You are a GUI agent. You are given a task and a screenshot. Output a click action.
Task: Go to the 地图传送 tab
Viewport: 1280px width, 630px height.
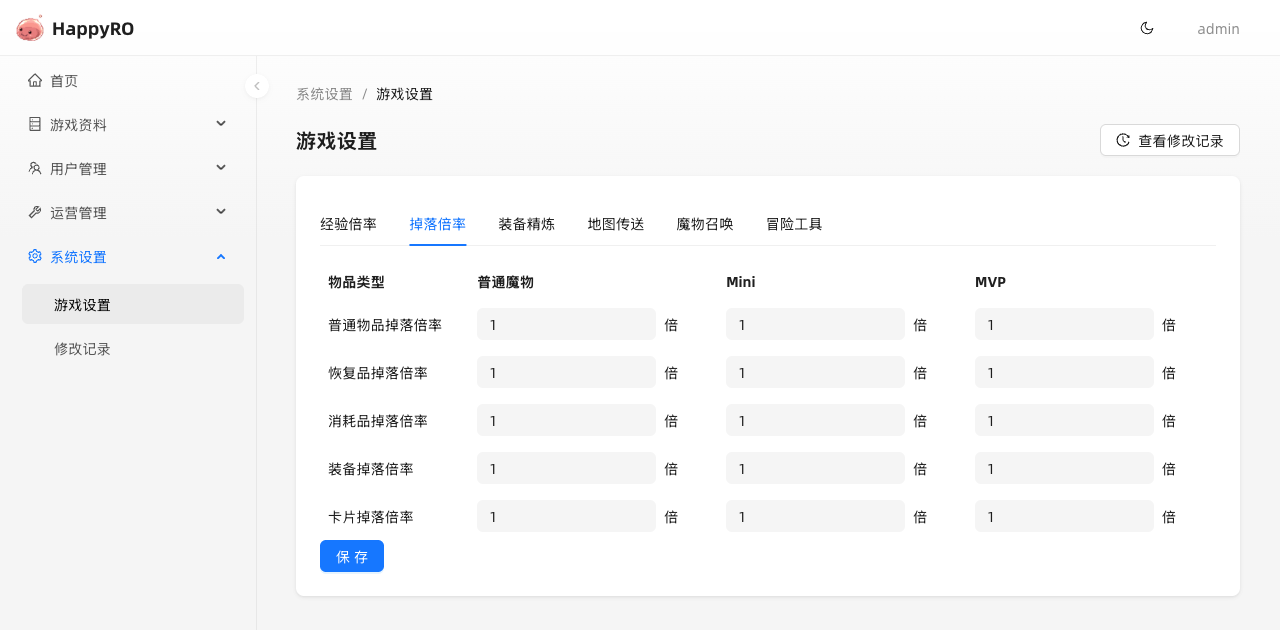coord(615,224)
